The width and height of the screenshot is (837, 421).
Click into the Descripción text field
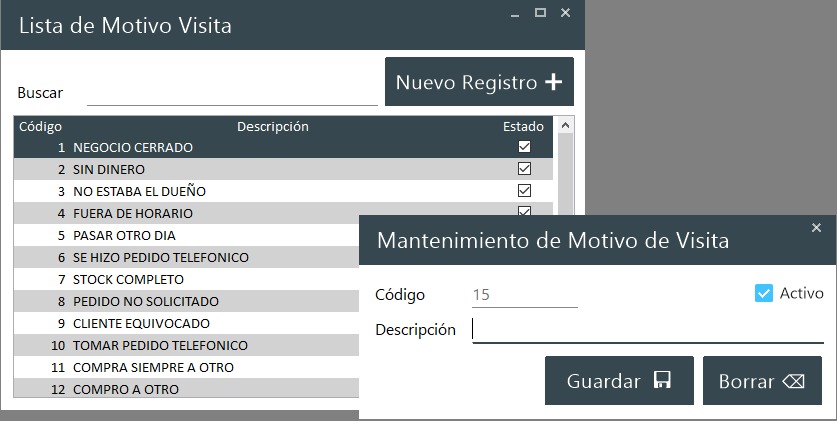(647, 330)
